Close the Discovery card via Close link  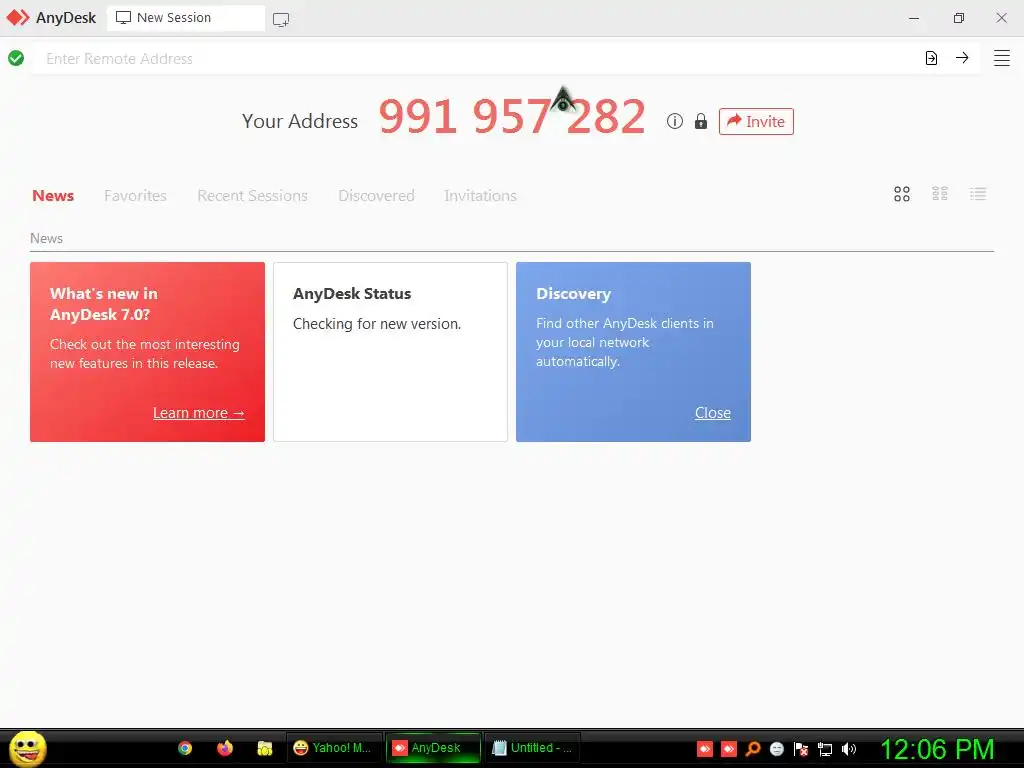click(712, 413)
